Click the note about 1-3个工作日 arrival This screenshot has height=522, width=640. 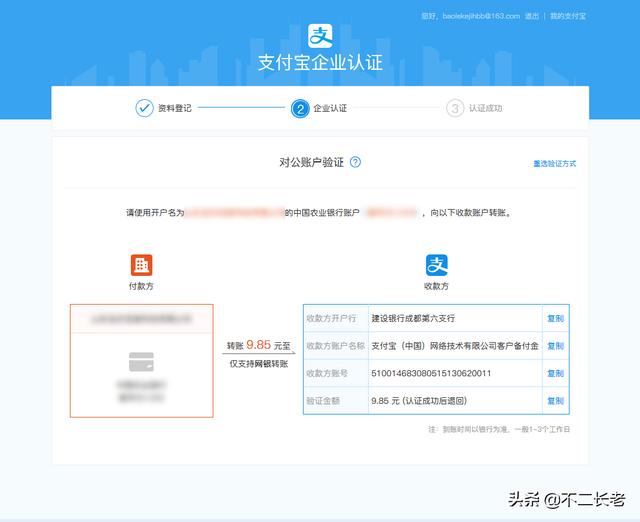(499, 429)
